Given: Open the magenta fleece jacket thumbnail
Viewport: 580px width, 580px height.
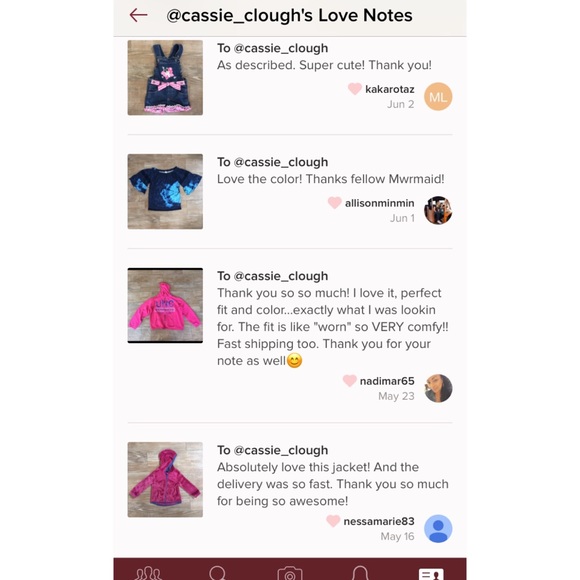Looking at the screenshot, I should (x=165, y=480).
